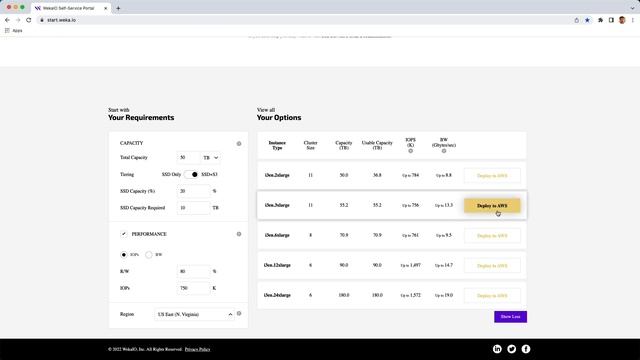Reload the start.weka.io page
The image size is (640, 360).
click(x=29, y=20)
